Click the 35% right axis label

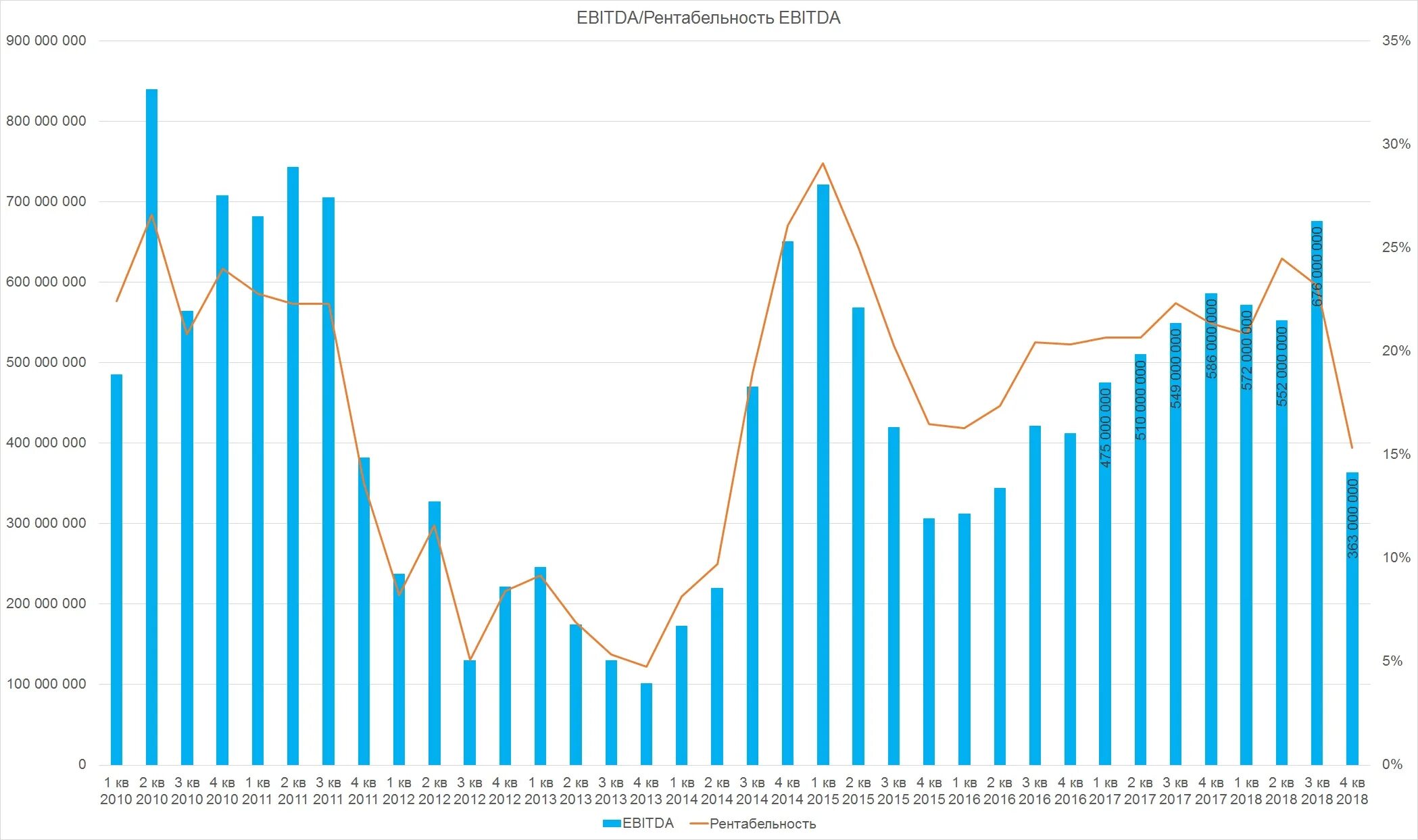[1396, 41]
